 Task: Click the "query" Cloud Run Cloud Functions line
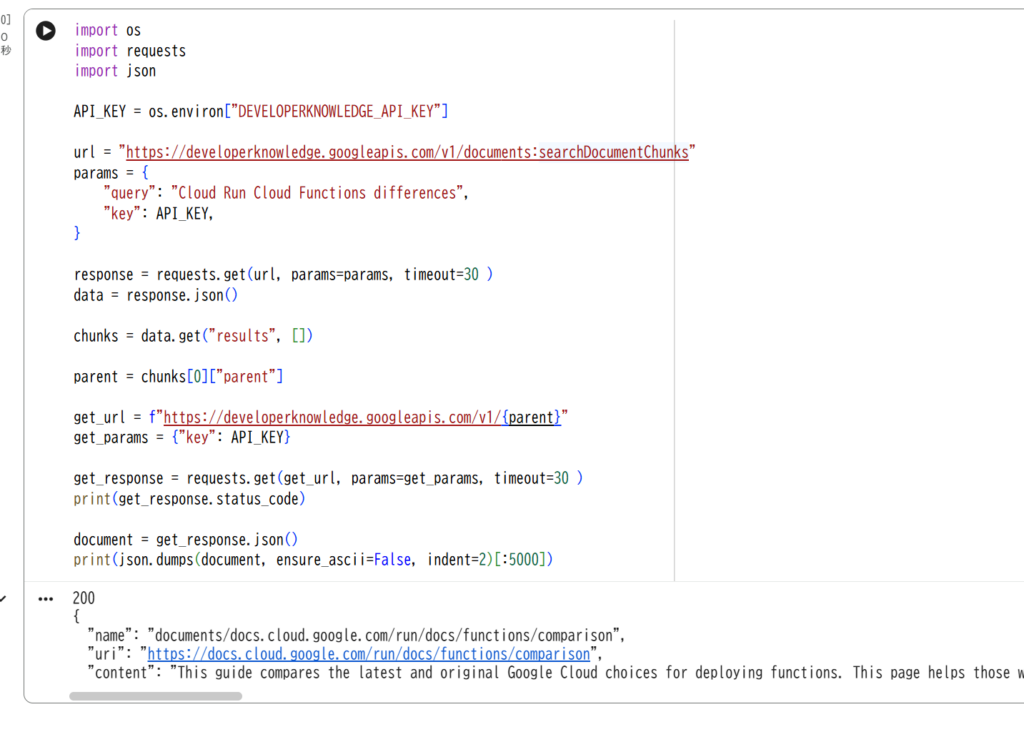click(285, 193)
